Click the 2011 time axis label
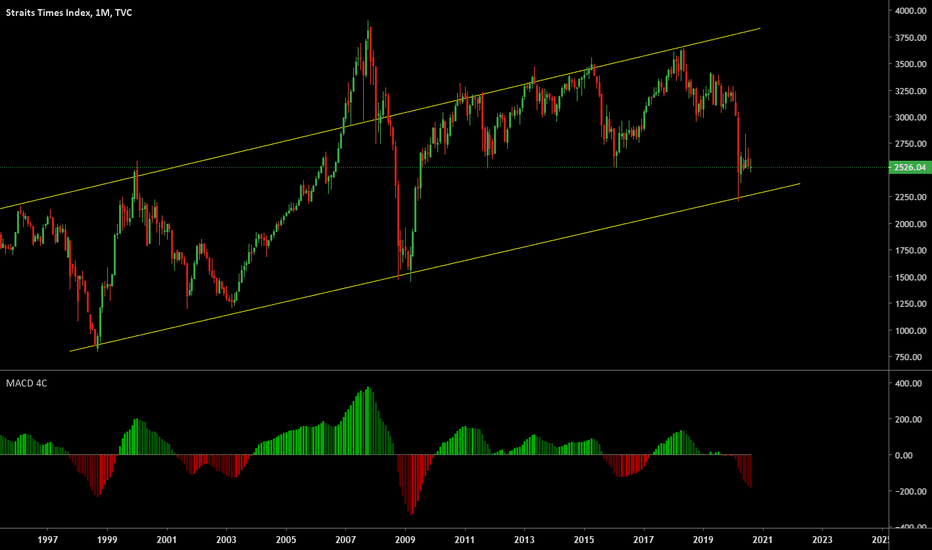The image size is (932, 550). [465, 540]
